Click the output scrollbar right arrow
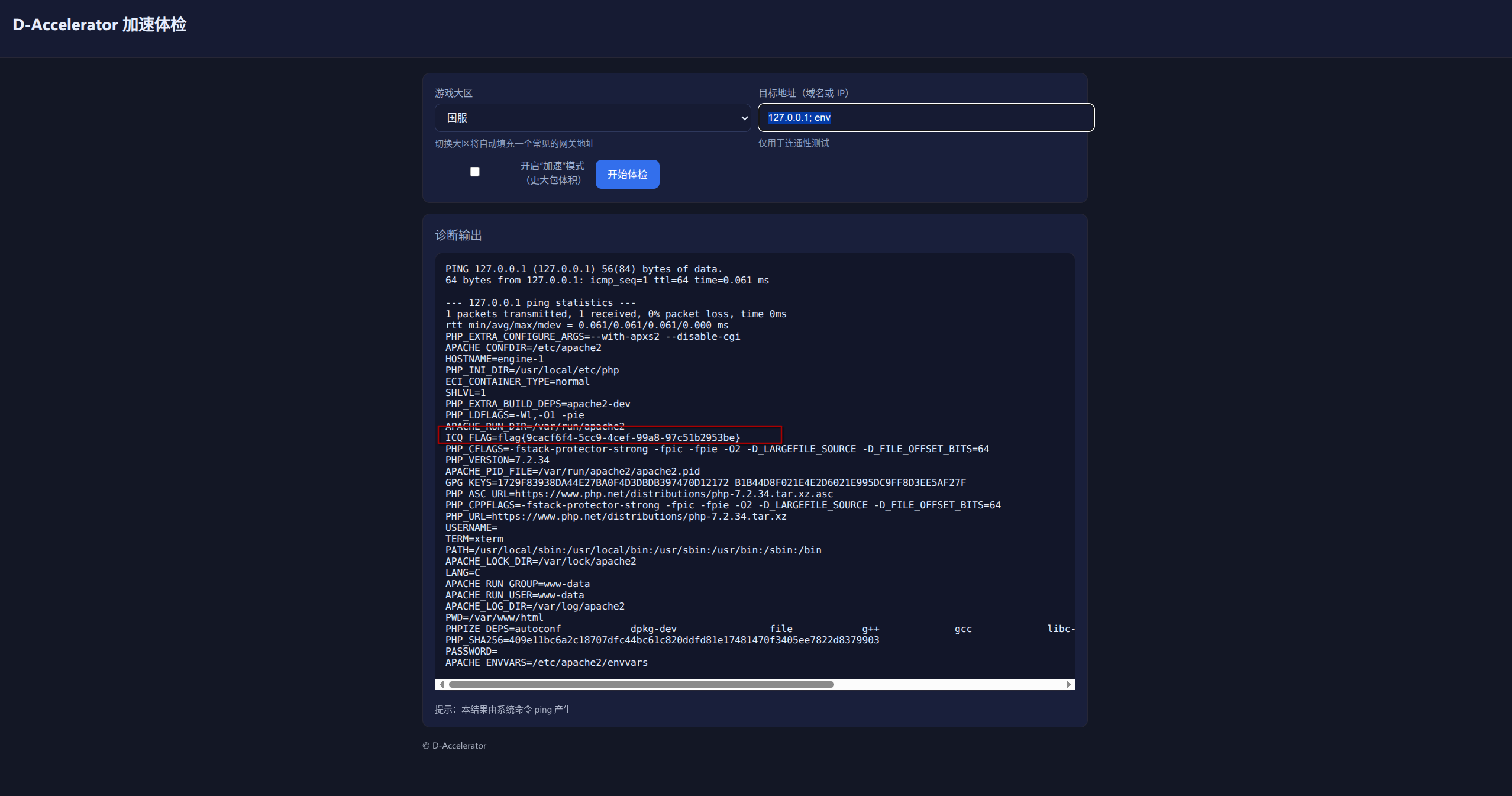 pyautogui.click(x=1068, y=685)
